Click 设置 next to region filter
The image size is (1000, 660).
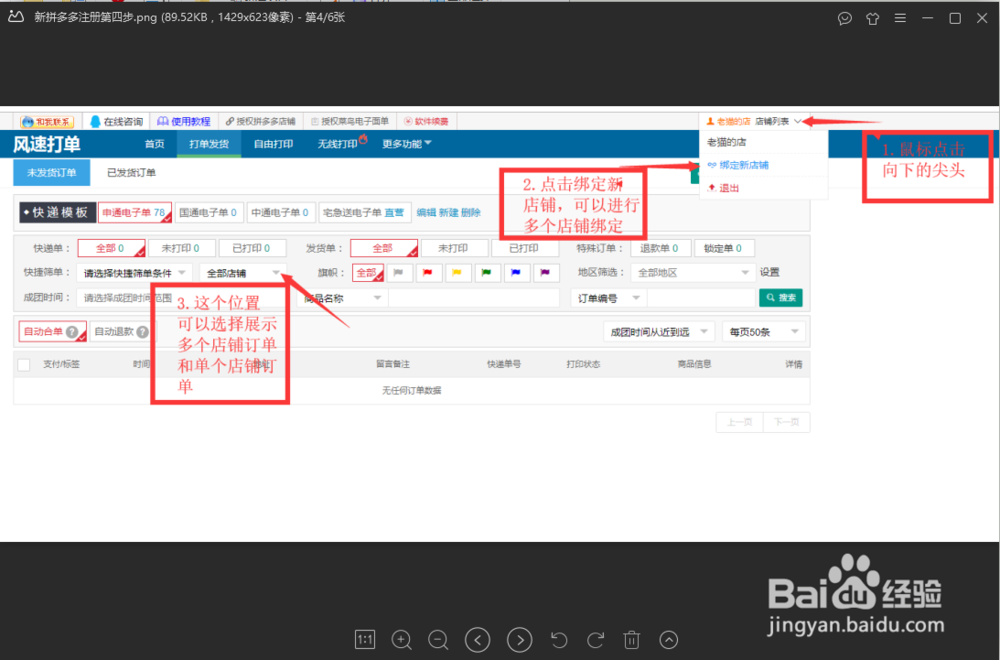pos(769,272)
